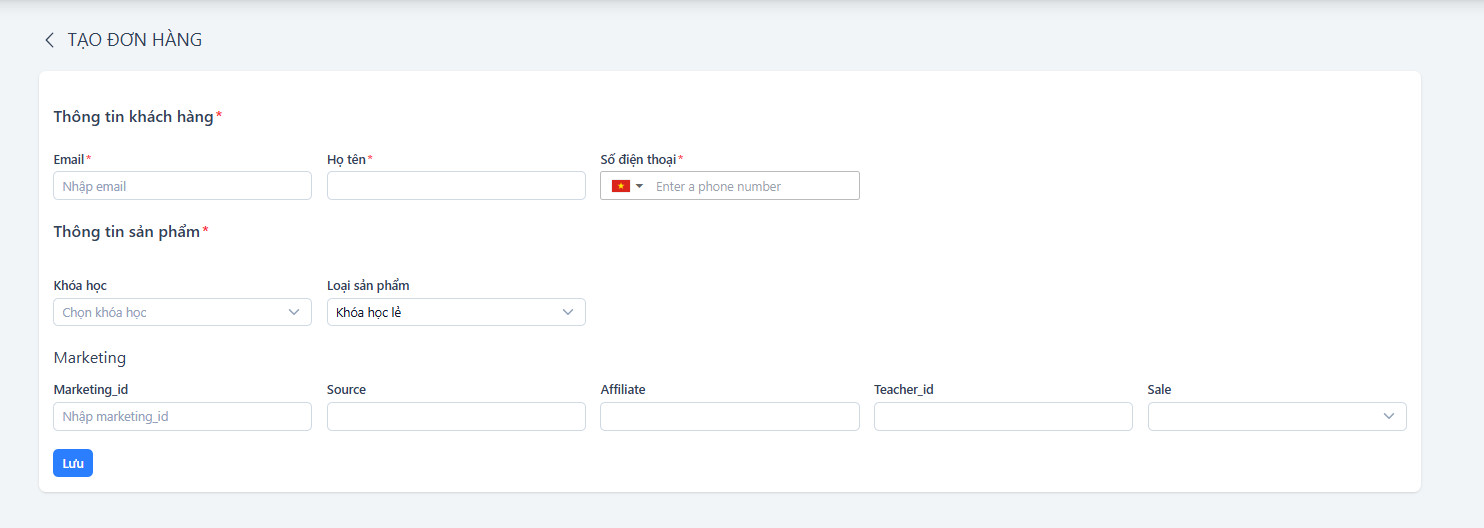Click the Vietnam flag icon in phone field
This screenshot has width=1484, height=528.
click(621, 186)
